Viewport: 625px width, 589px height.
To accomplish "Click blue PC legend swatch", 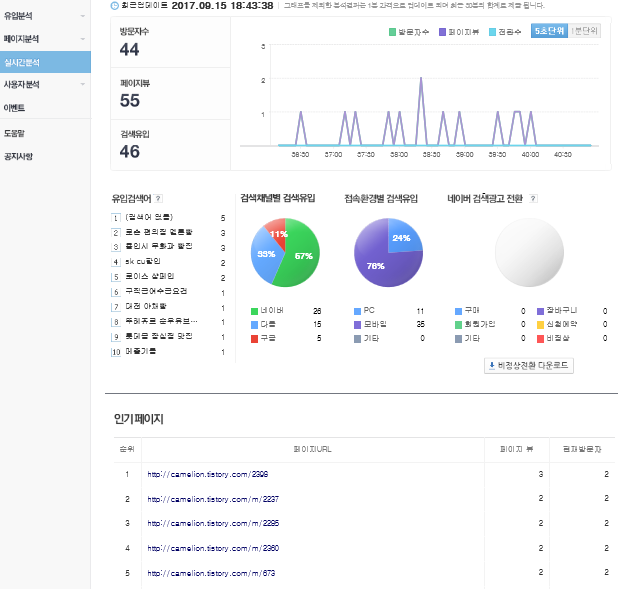I will tap(358, 311).
